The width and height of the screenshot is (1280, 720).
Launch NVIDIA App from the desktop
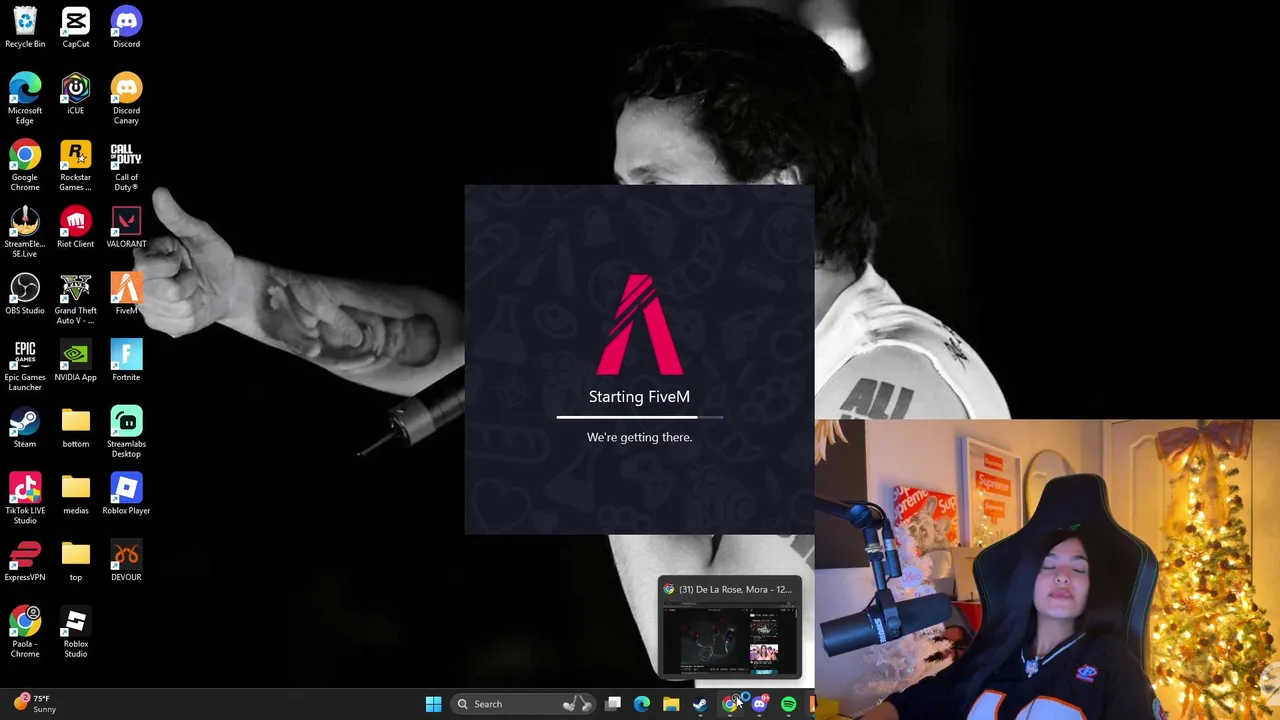(x=76, y=361)
